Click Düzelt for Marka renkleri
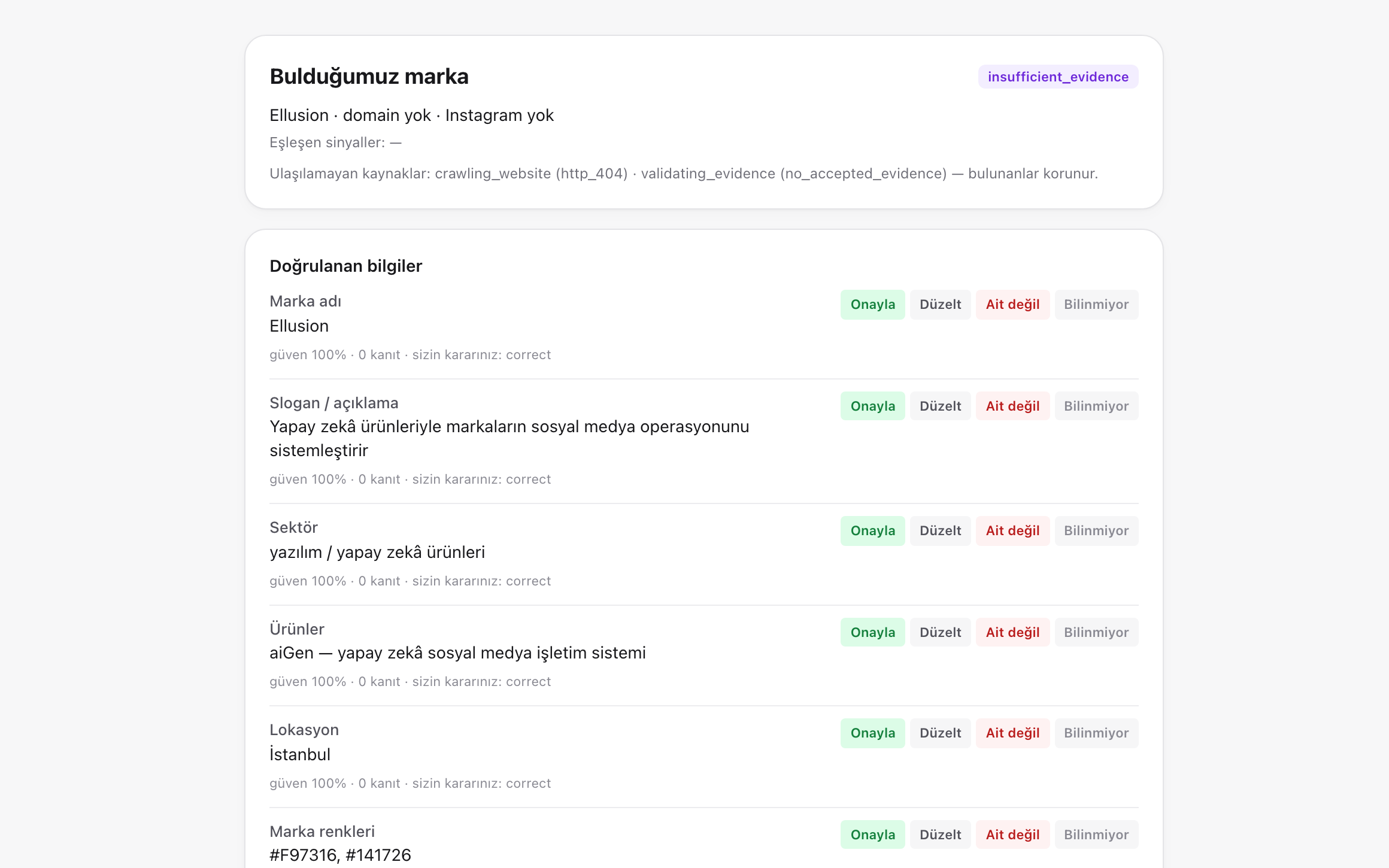Image resolution: width=1389 pixels, height=868 pixels. 940,835
